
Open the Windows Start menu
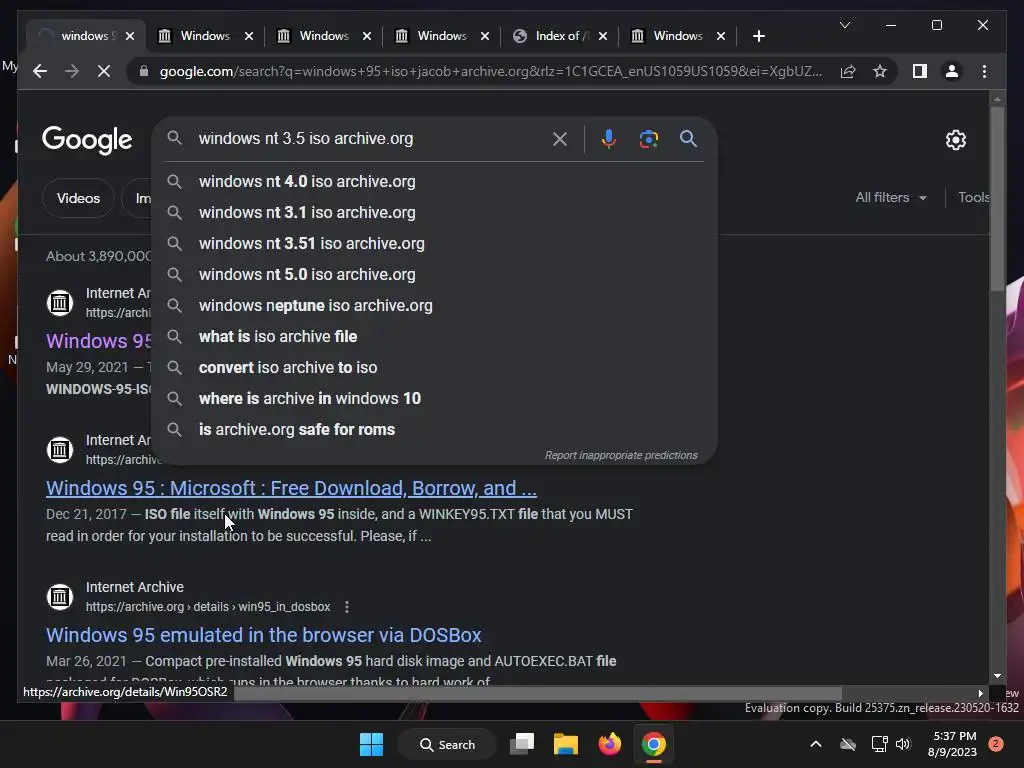click(372, 744)
